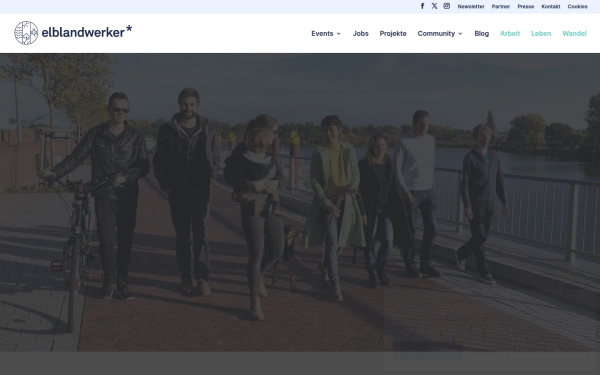Click the hero photo of people walking
The height and width of the screenshot is (375, 600).
click(x=300, y=202)
